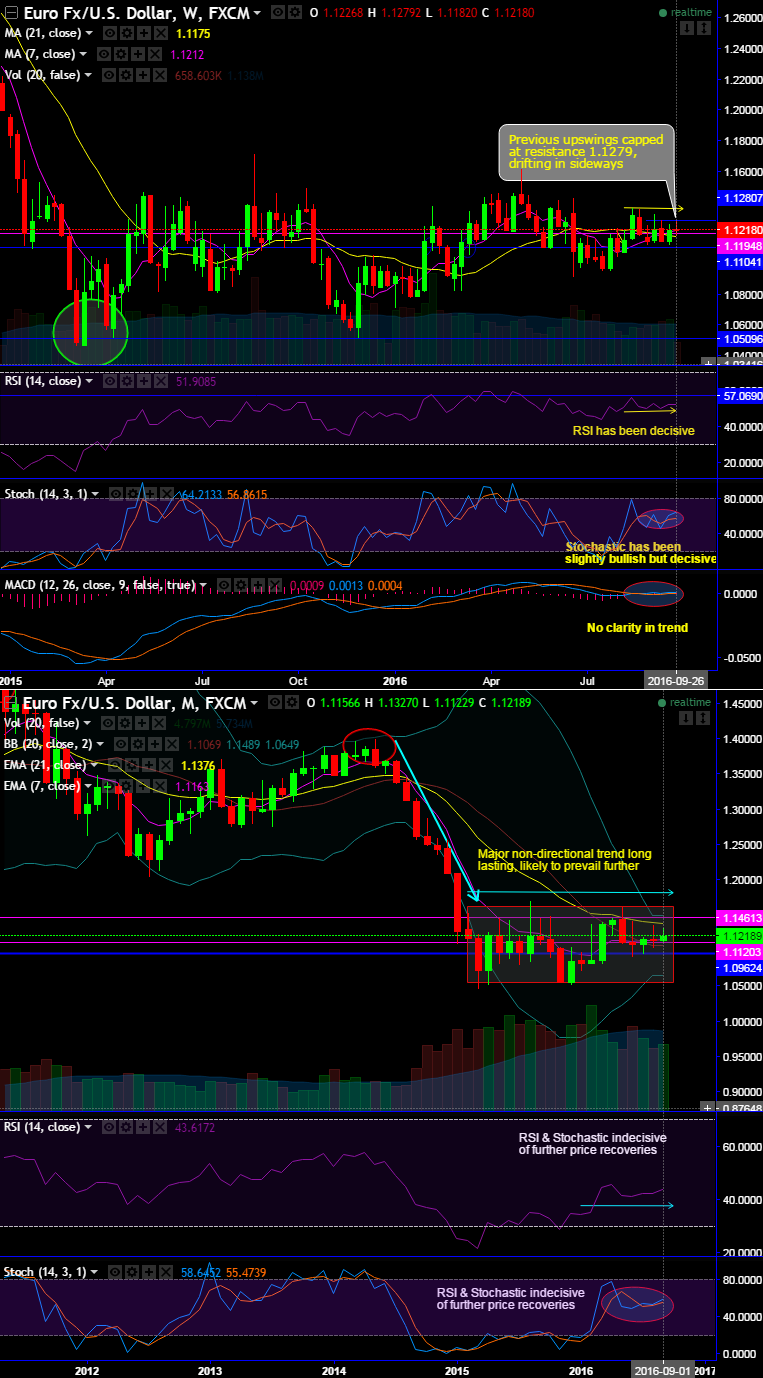Open settings gear for monthly Vol indicator

click(126, 722)
